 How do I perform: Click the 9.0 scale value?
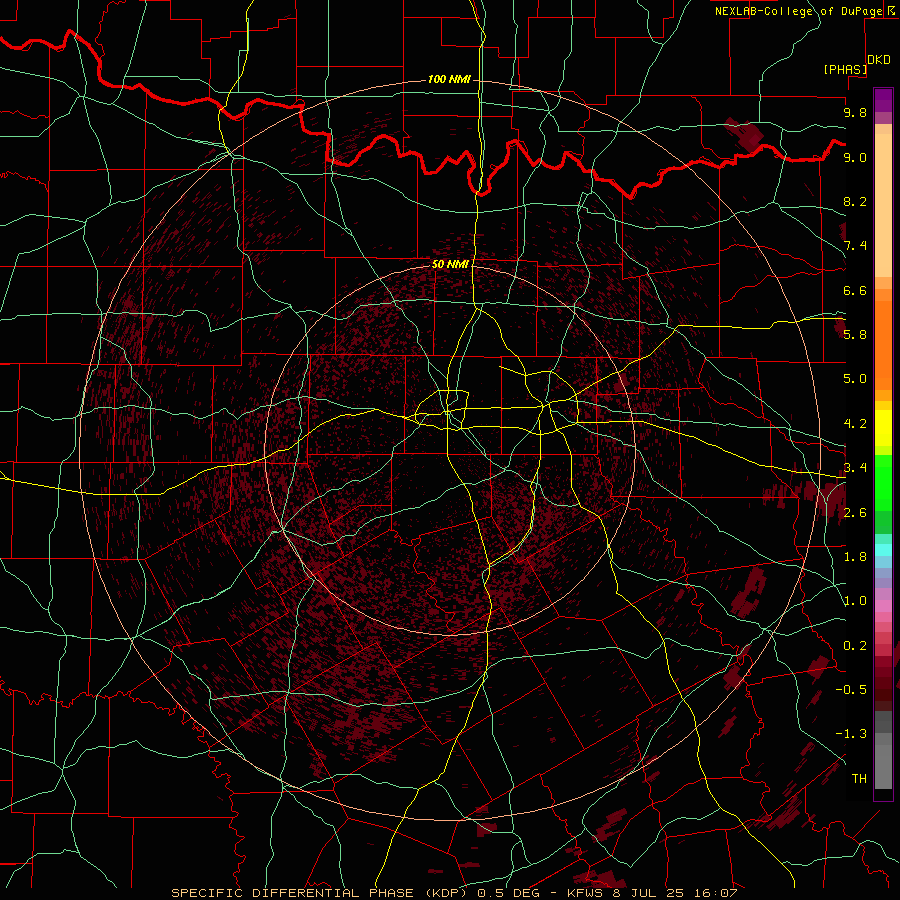coord(855,157)
